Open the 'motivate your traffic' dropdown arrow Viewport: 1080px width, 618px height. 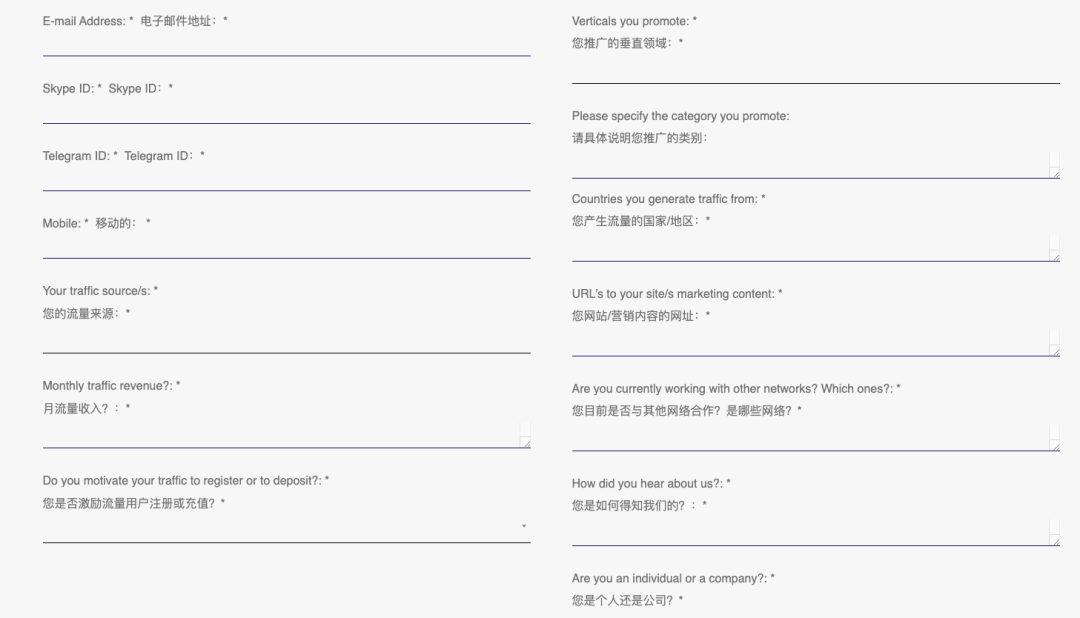click(x=524, y=527)
